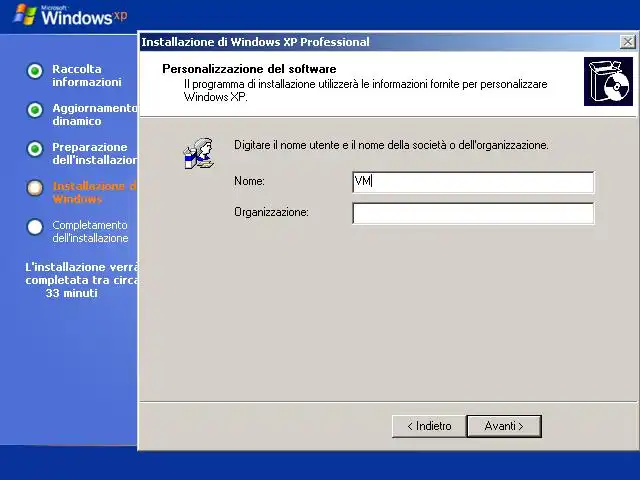This screenshot has height=480, width=640.
Task: Click the Raccolta informazioni step indicator
Action: pyautogui.click(x=35, y=71)
